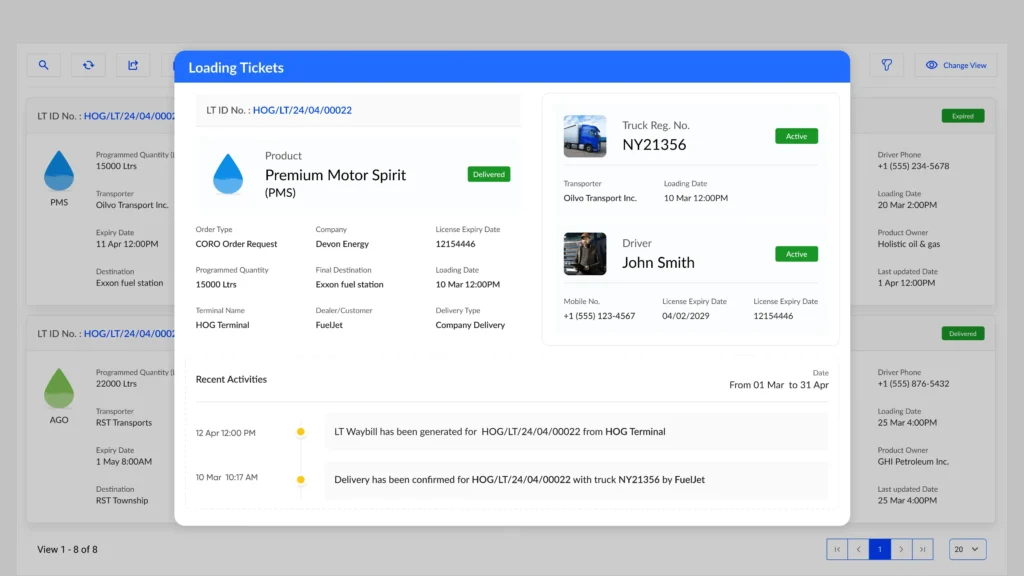Image resolution: width=1024 pixels, height=576 pixels.
Task: Click the green AGO drop icon
Action: [59, 388]
